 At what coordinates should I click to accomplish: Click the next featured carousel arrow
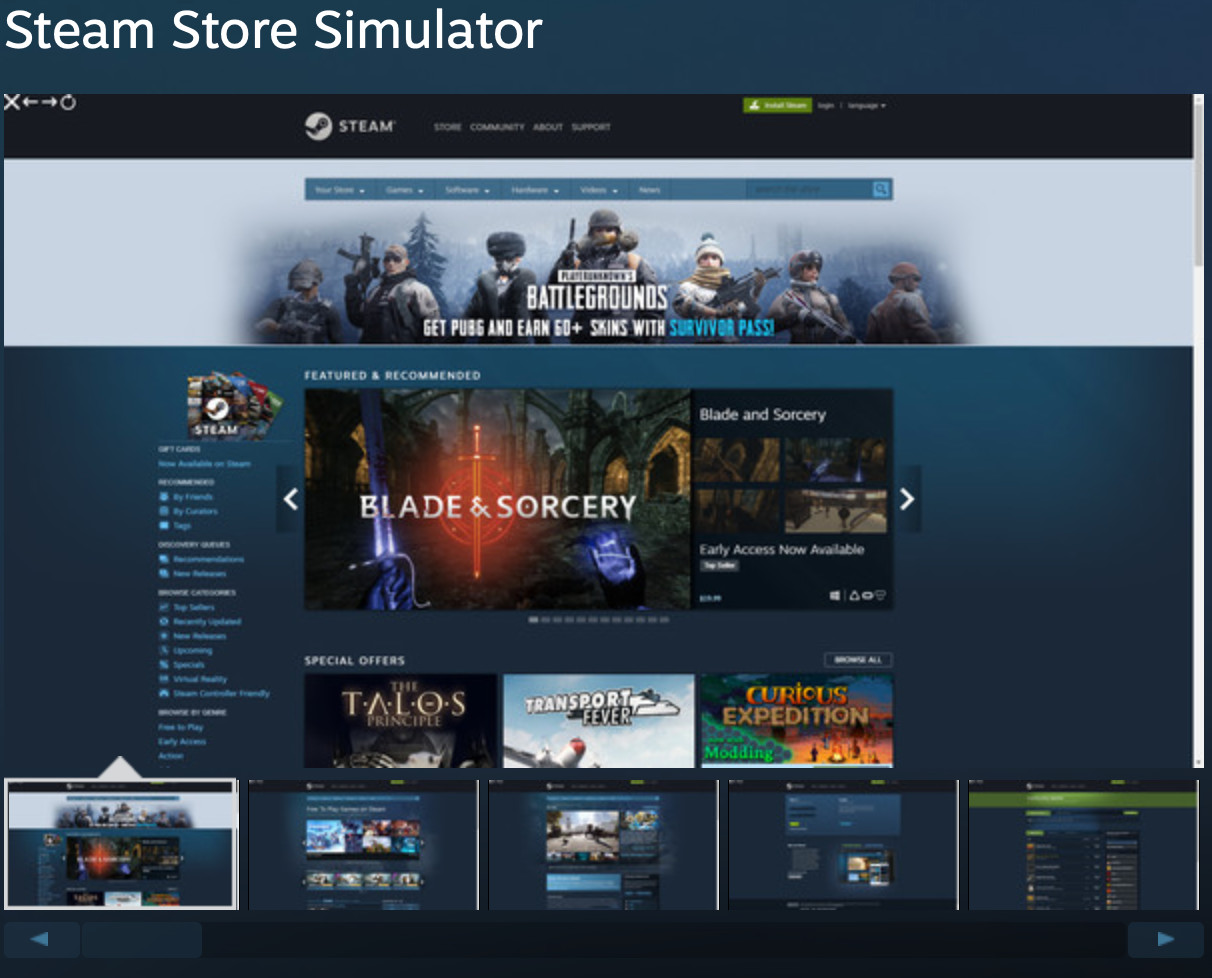(x=906, y=499)
